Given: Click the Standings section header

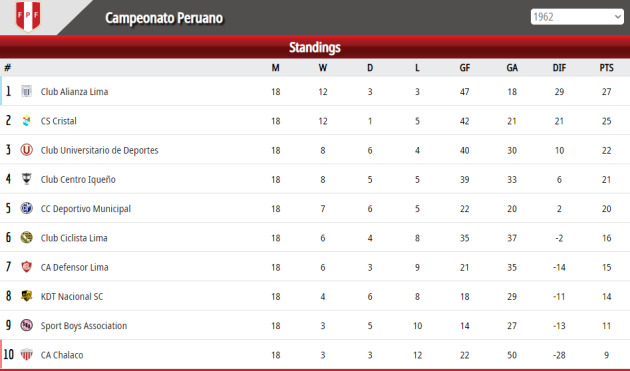Looking at the screenshot, I should point(315,47).
